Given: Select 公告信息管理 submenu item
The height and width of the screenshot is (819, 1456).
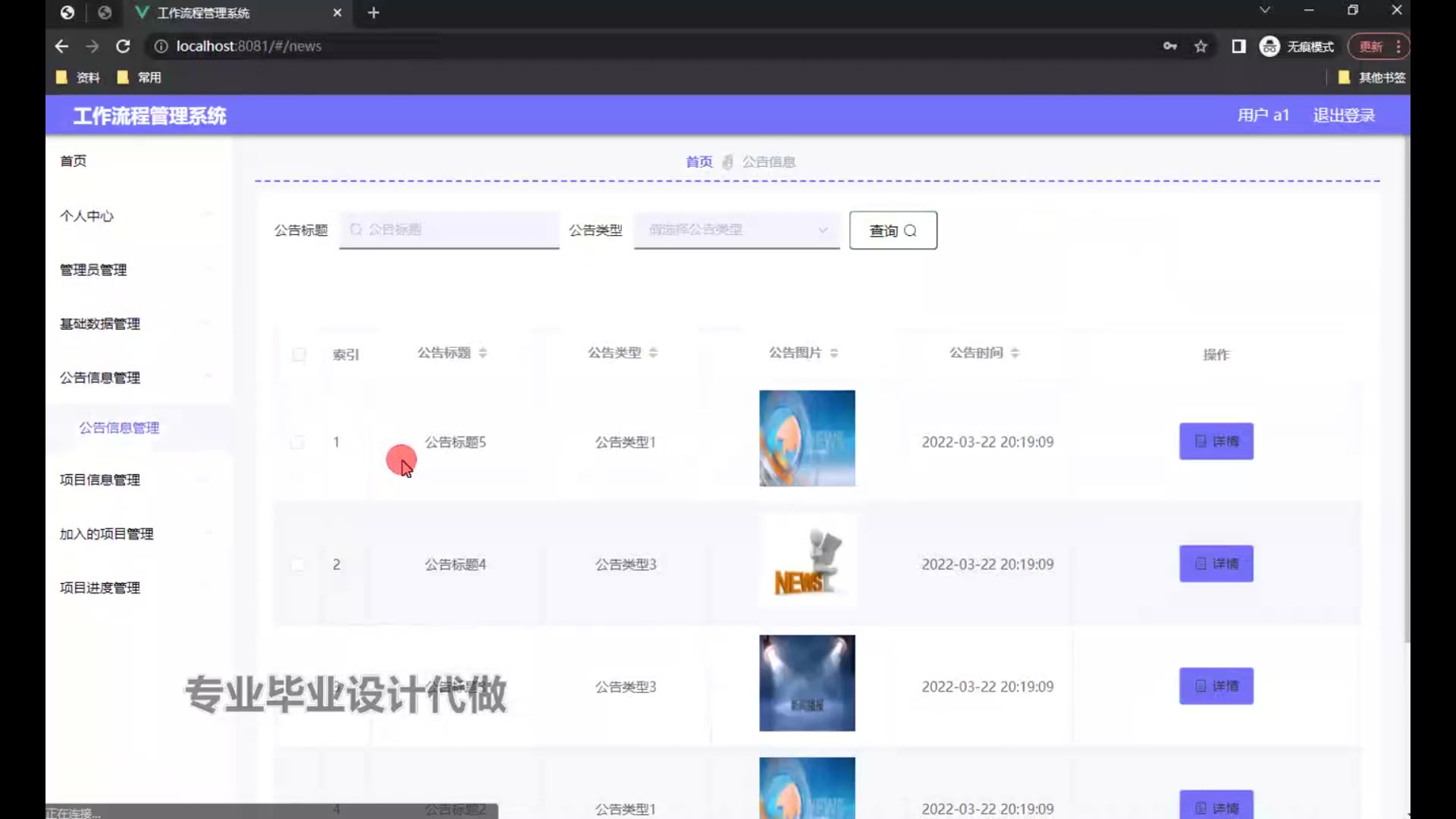Looking at the screenshot, I should (x=119, y=428).
